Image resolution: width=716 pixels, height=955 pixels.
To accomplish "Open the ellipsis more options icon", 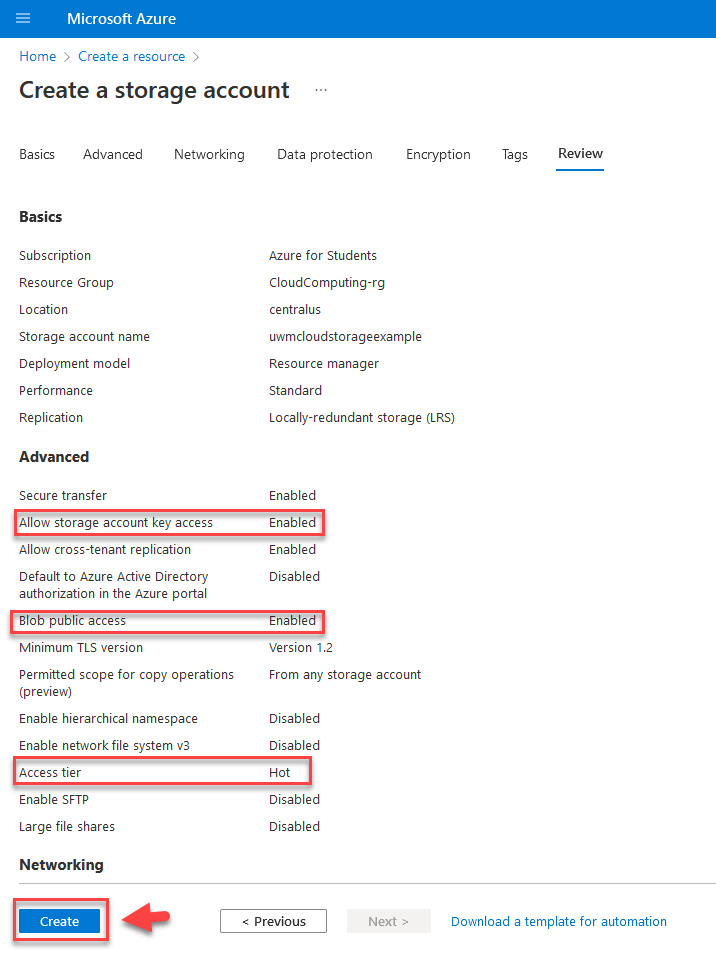I will [321, 90].
